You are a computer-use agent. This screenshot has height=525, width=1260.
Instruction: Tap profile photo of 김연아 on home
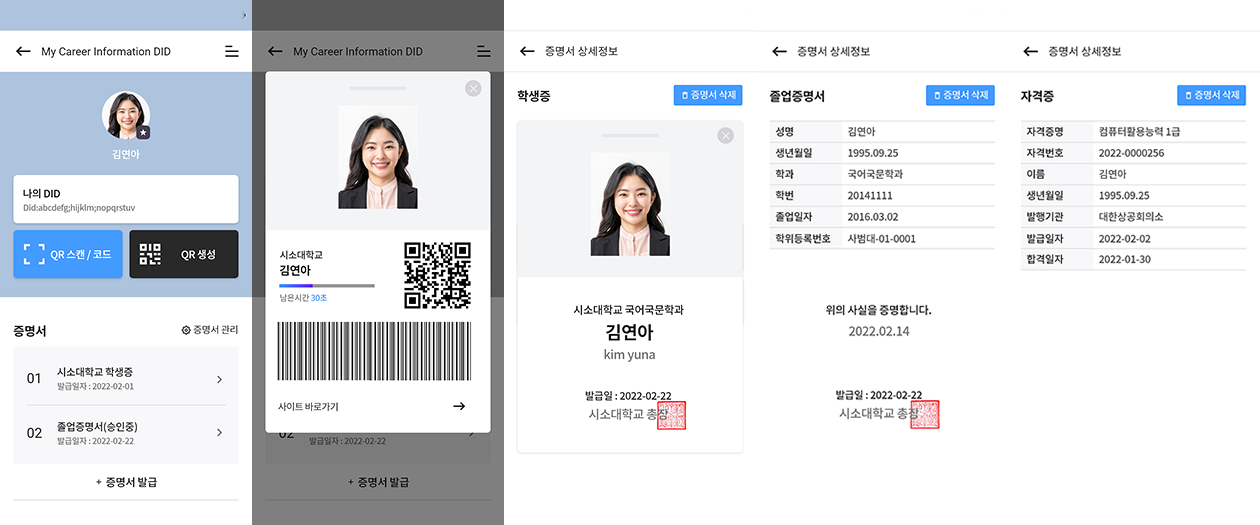click(x=126, y=116)
